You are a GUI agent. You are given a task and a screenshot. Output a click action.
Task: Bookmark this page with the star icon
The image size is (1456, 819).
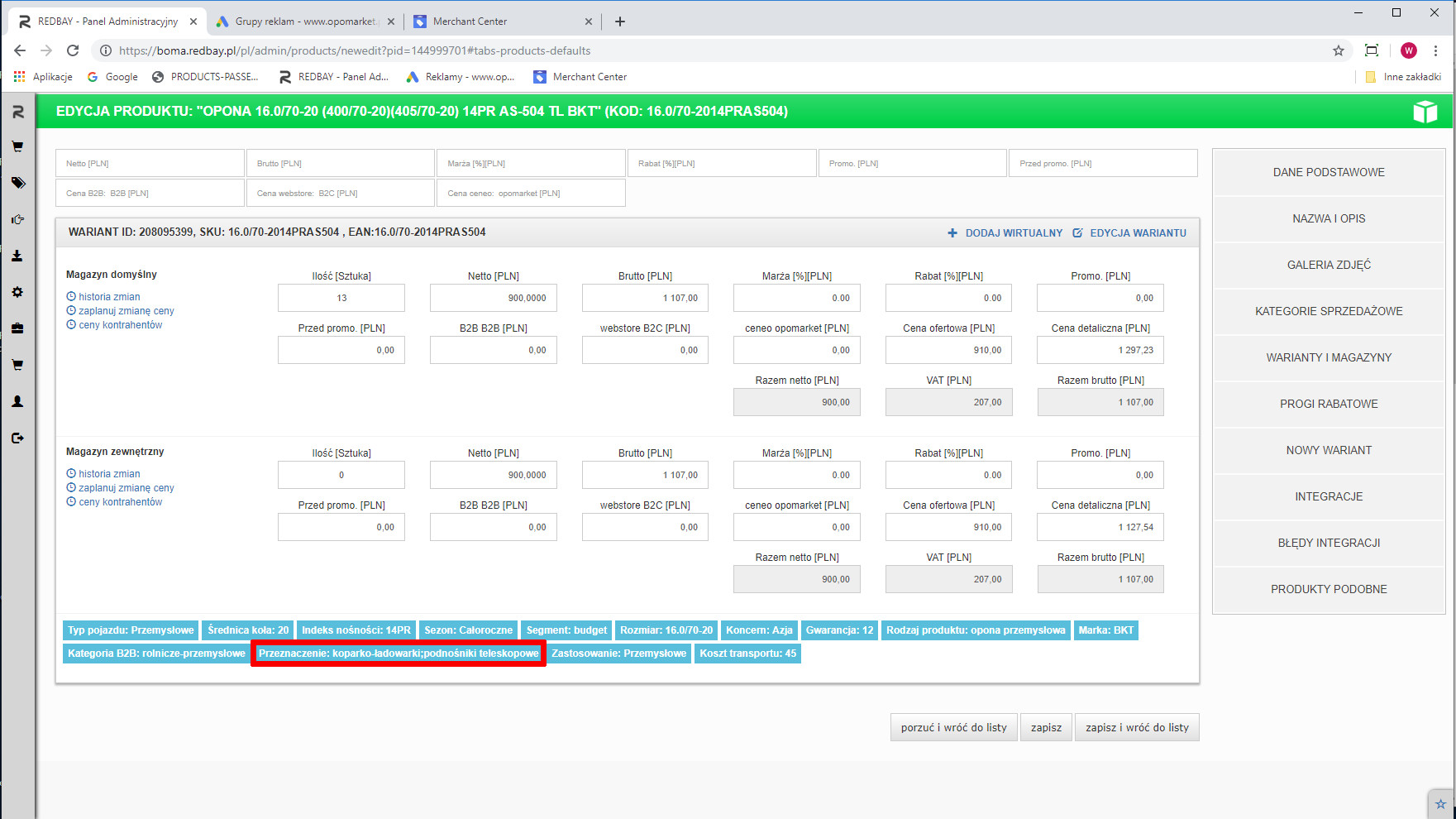(1339, 50)
